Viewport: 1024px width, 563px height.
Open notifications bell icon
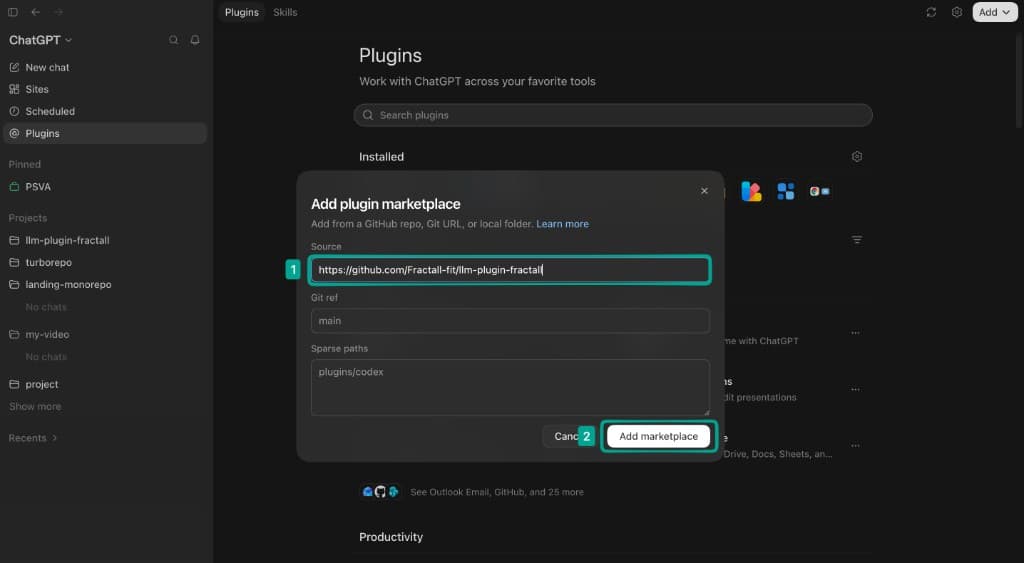coord(195,40)
